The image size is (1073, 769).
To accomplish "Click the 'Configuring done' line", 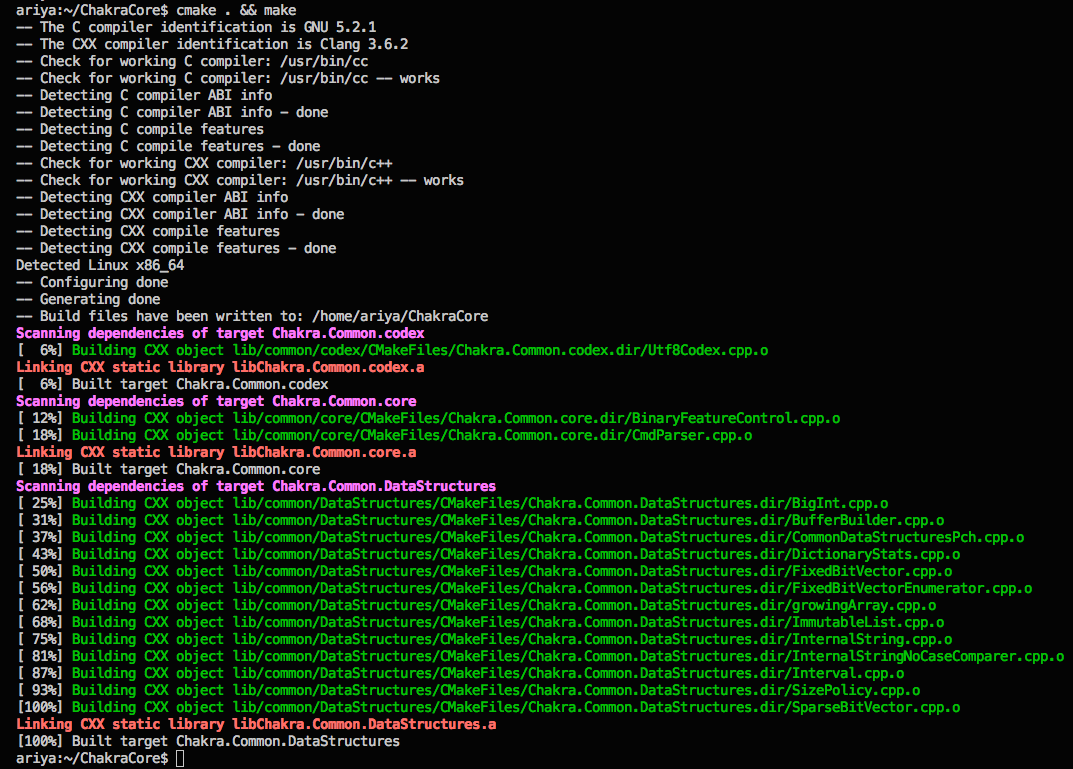I will [x=92, y=283].
